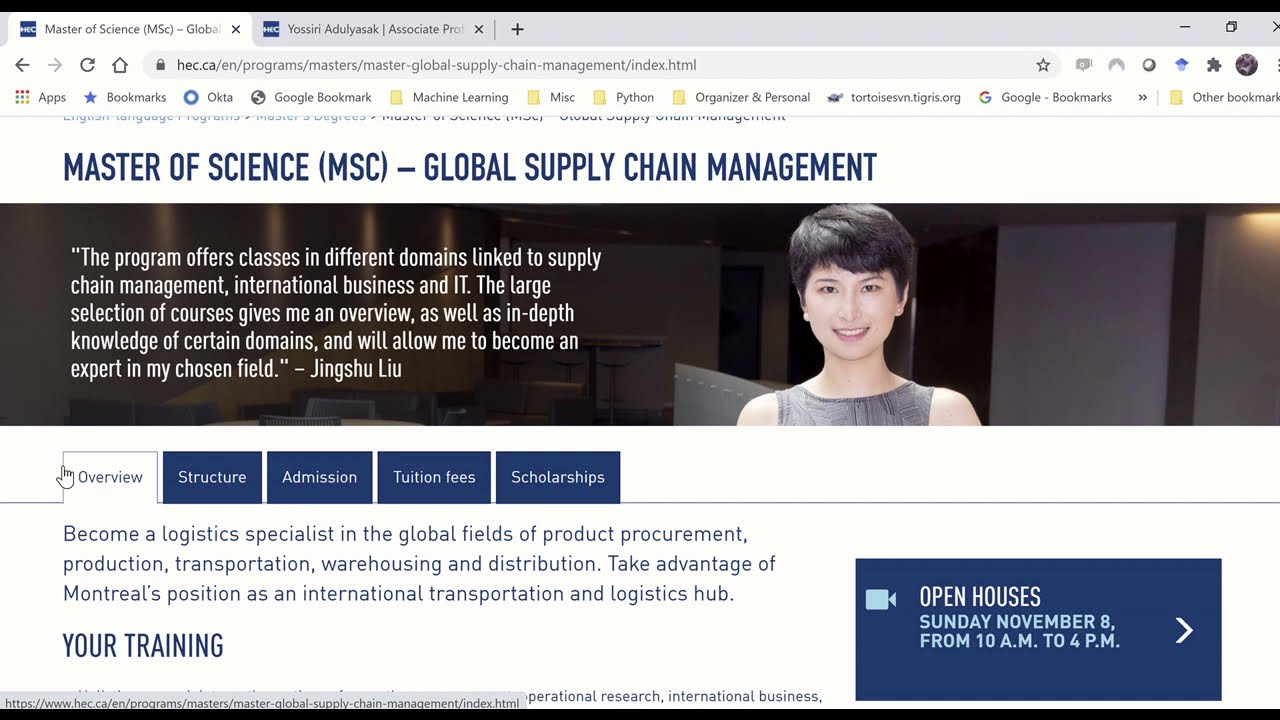Open the Chrome profile avatar
The width and height of the screenshot is (1280, 720).
tap(1246, 65)
